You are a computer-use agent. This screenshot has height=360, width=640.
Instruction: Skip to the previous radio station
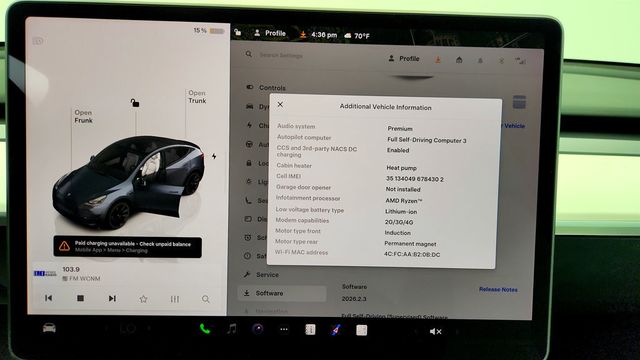[49, 298]
